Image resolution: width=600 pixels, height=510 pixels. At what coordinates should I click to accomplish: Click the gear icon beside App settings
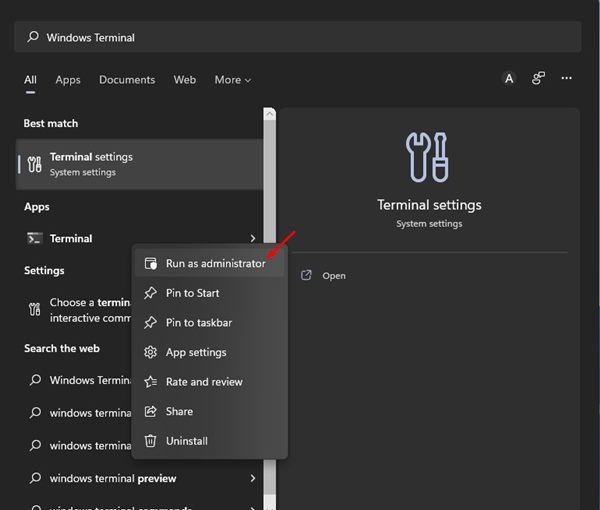click(150, 352)
